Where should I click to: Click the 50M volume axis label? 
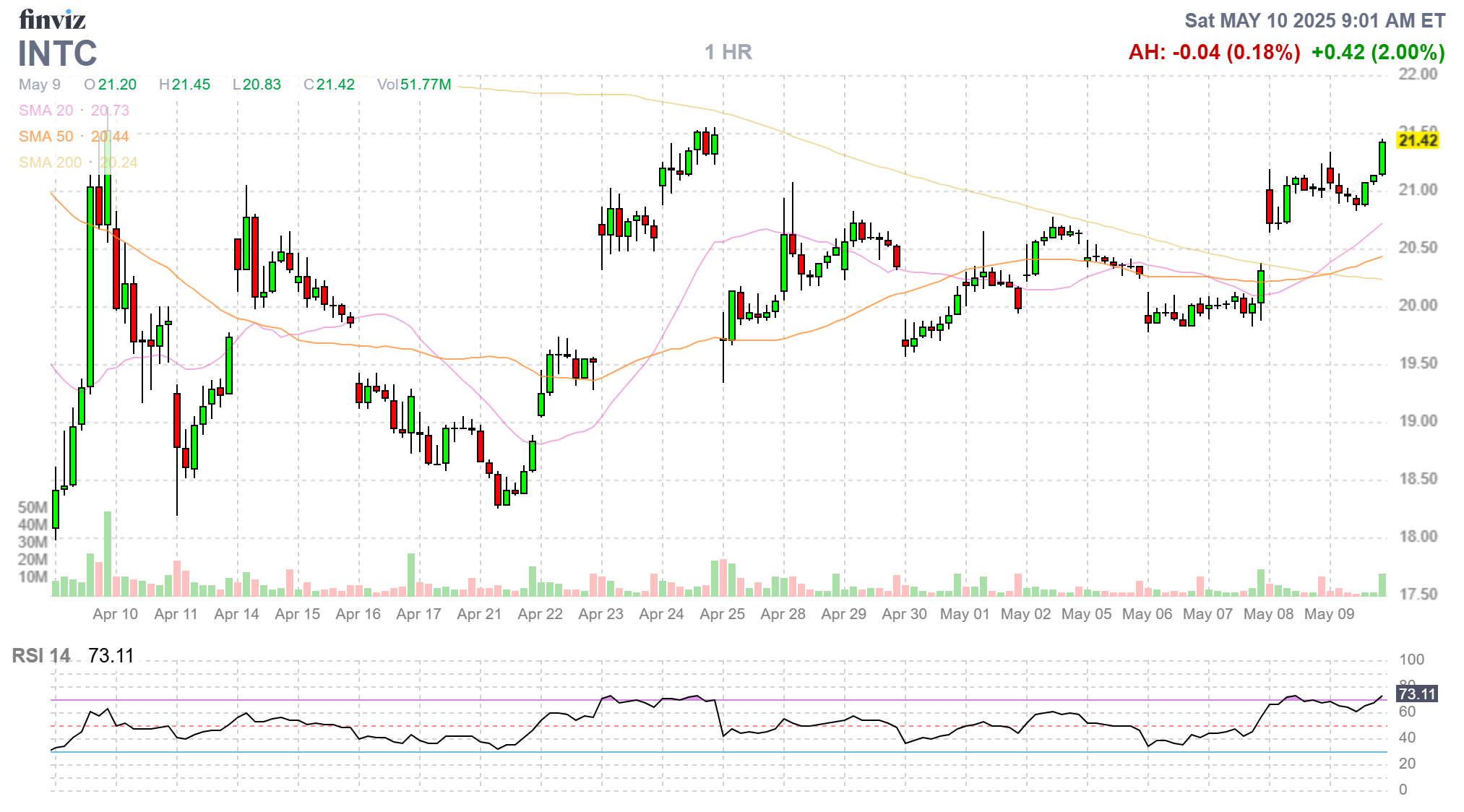33,507
